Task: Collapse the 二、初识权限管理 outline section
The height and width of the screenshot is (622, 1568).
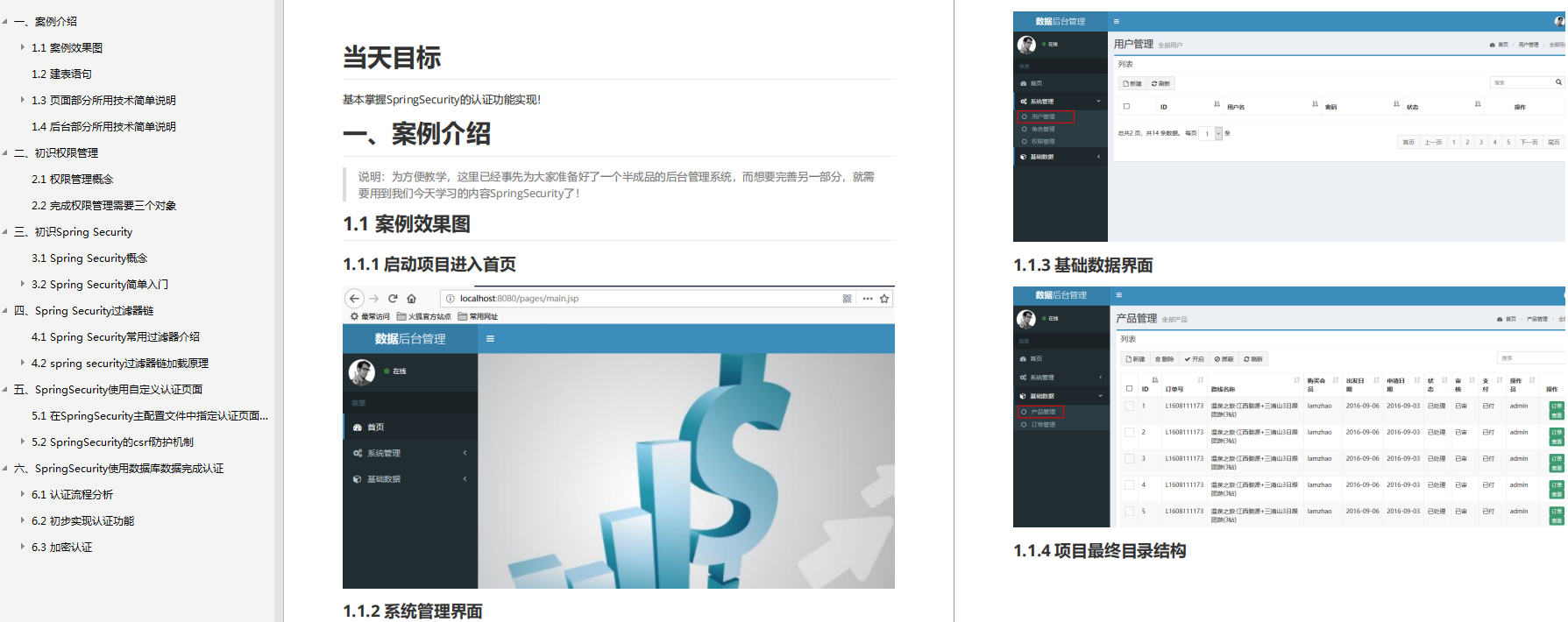Action: pyautogui.click(x=5, y=152)
